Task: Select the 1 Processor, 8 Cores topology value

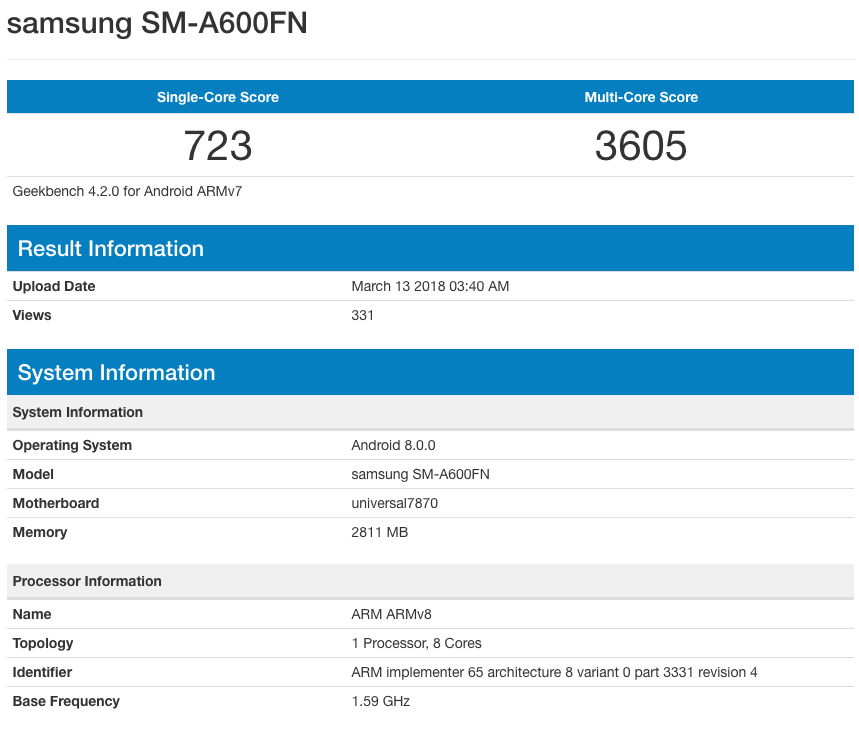Action: pyautogui.click(x=416, y=643)
